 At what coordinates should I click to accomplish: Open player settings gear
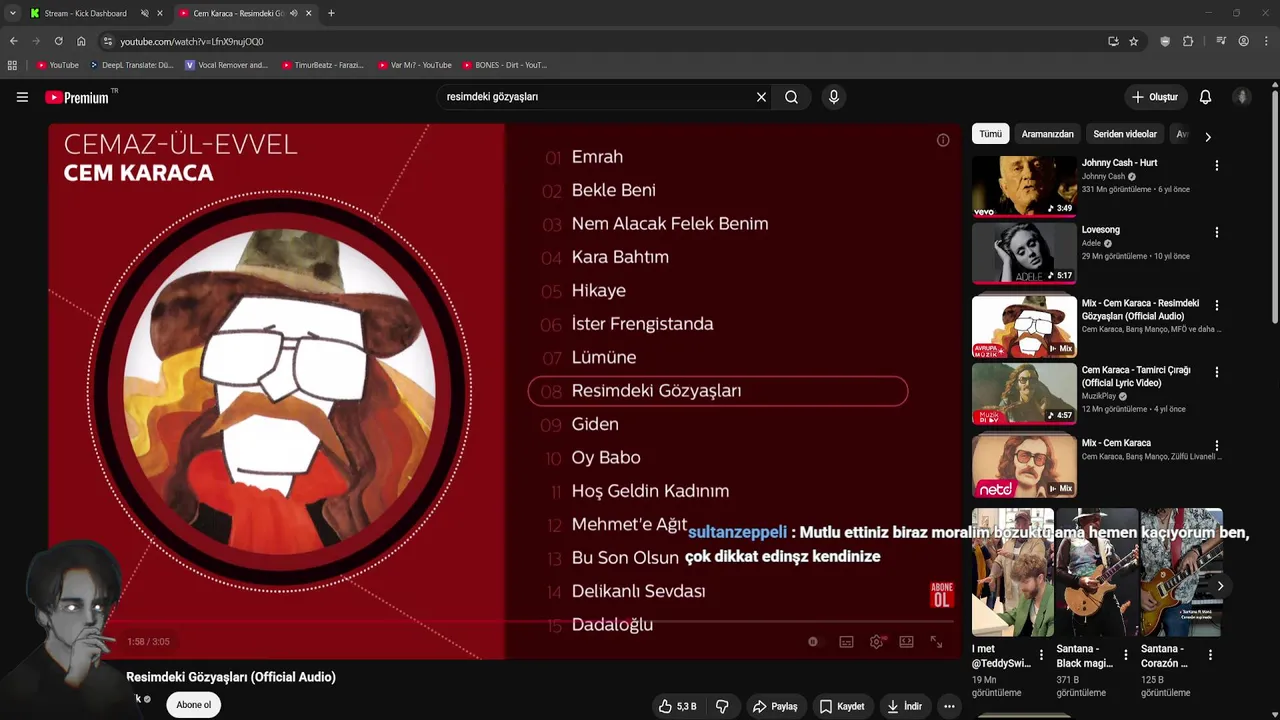click(877, 642)
